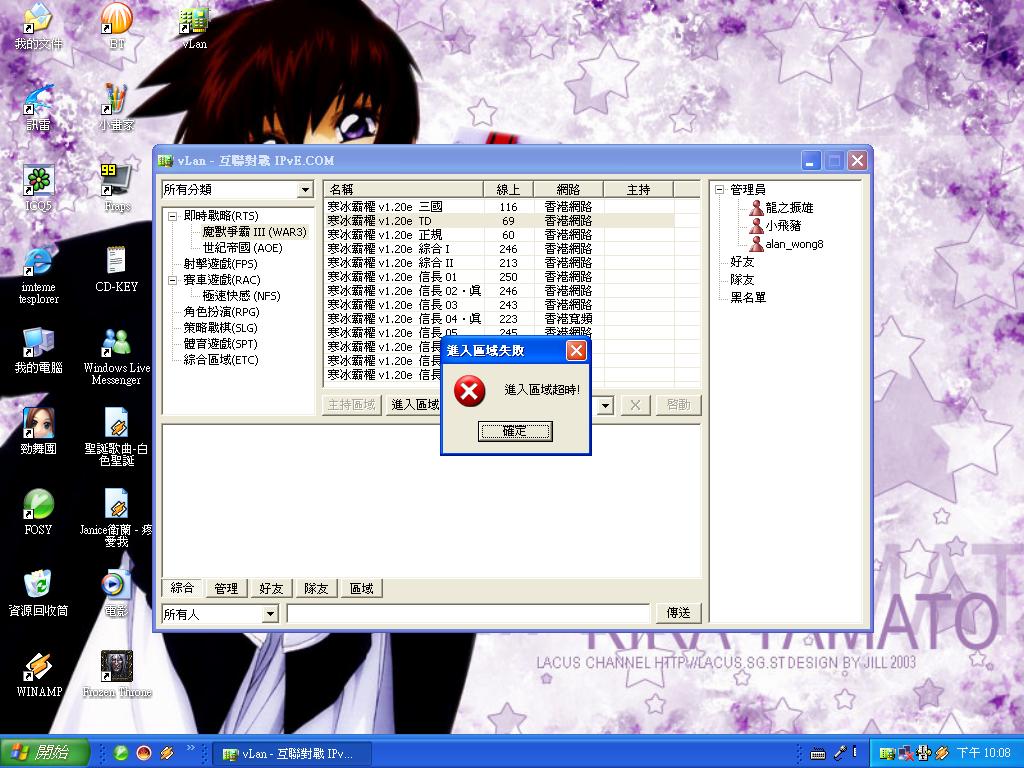The width and height of the screenshot is (1024, 768).
Task: Switch to the 區域 tab
Action: 361,588
